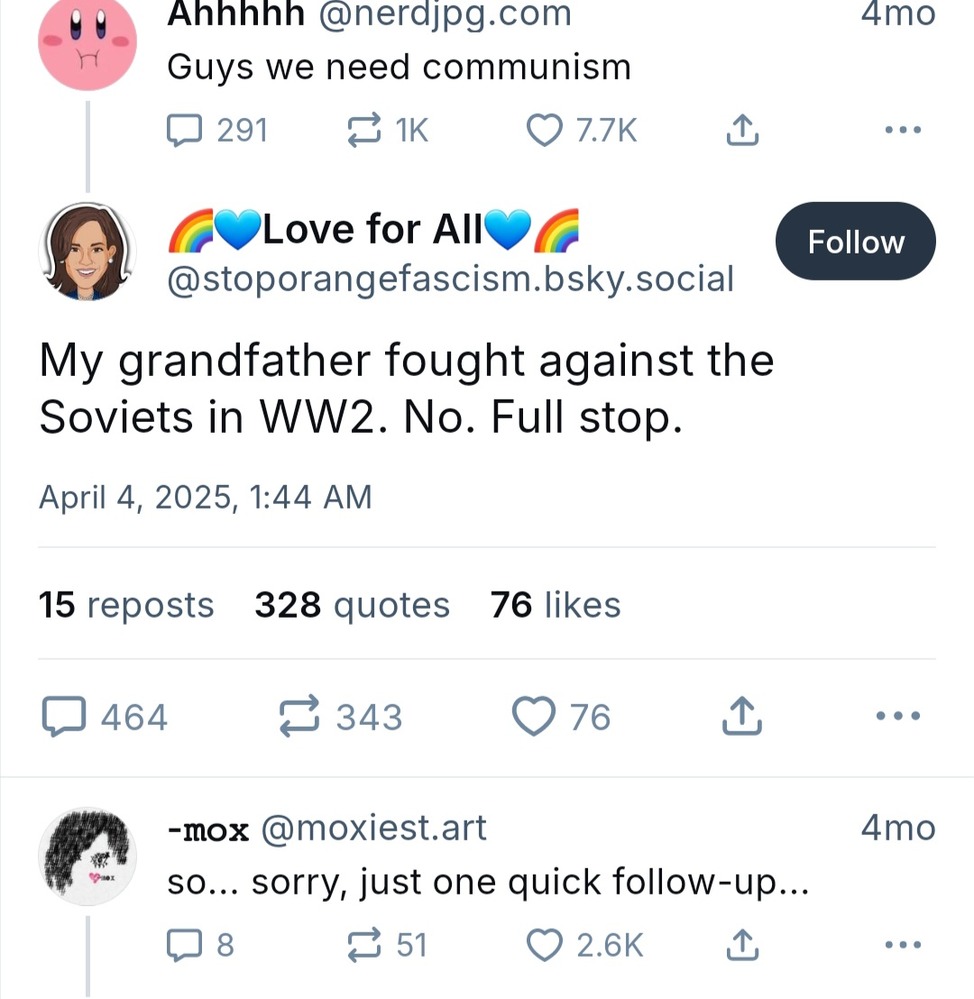Share the 'Guys we need communism' post
974x999 pixels.
click(x=740, y=130)
